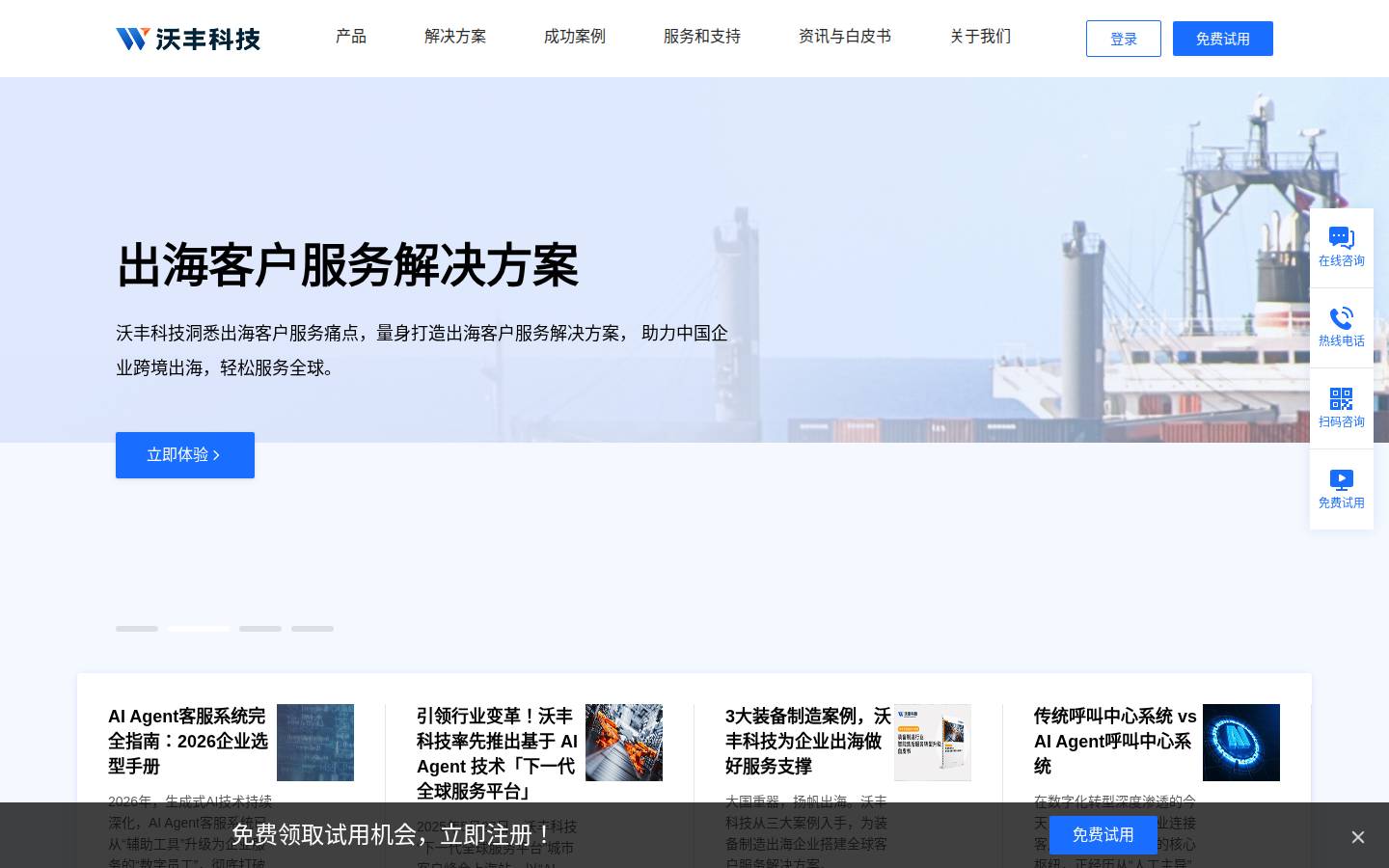1389x868 pixels.
Task: Open the 产品 menu
Action: [351, 37]
